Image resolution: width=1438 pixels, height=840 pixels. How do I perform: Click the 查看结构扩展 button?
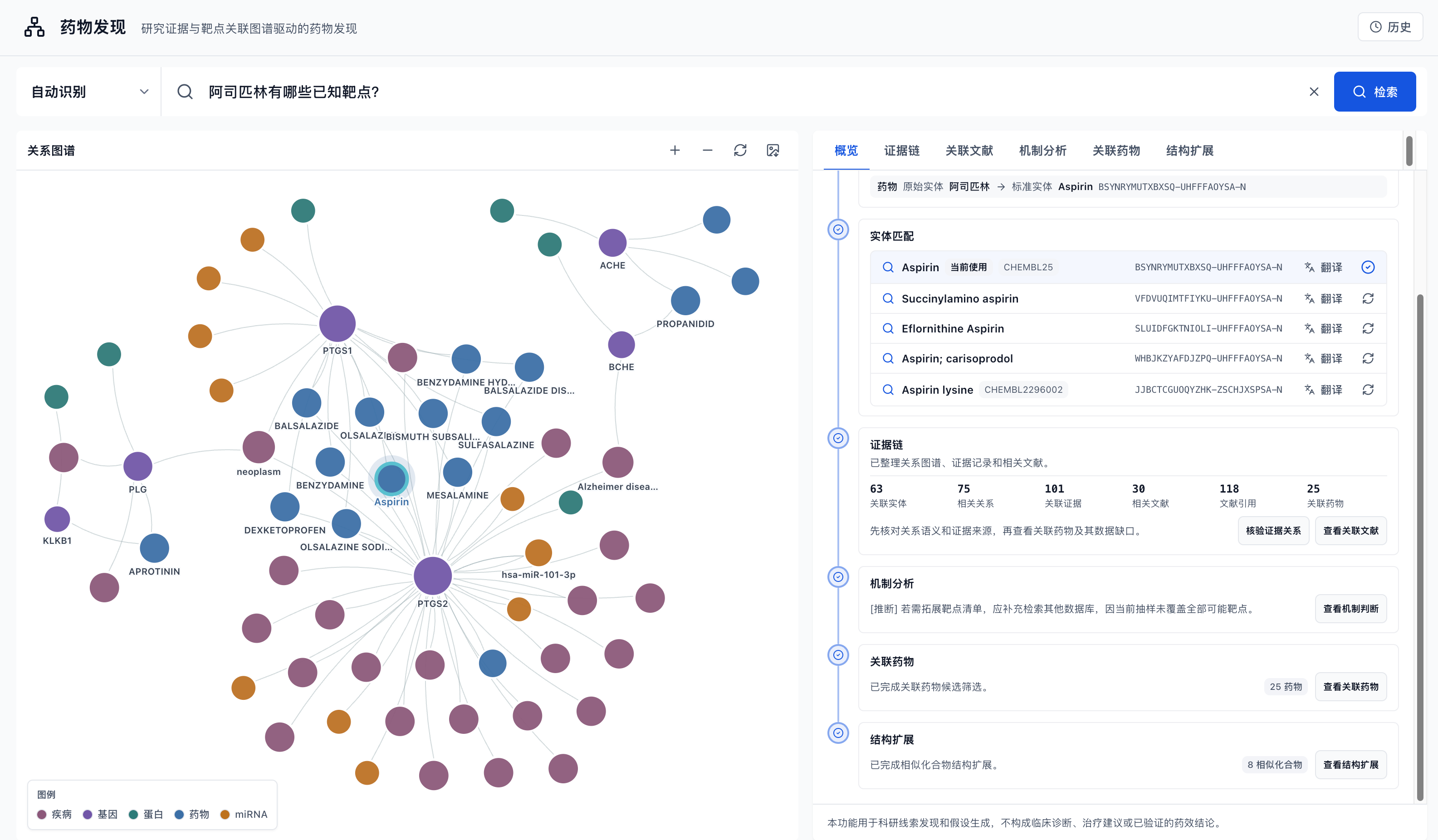click(1351, 765)
